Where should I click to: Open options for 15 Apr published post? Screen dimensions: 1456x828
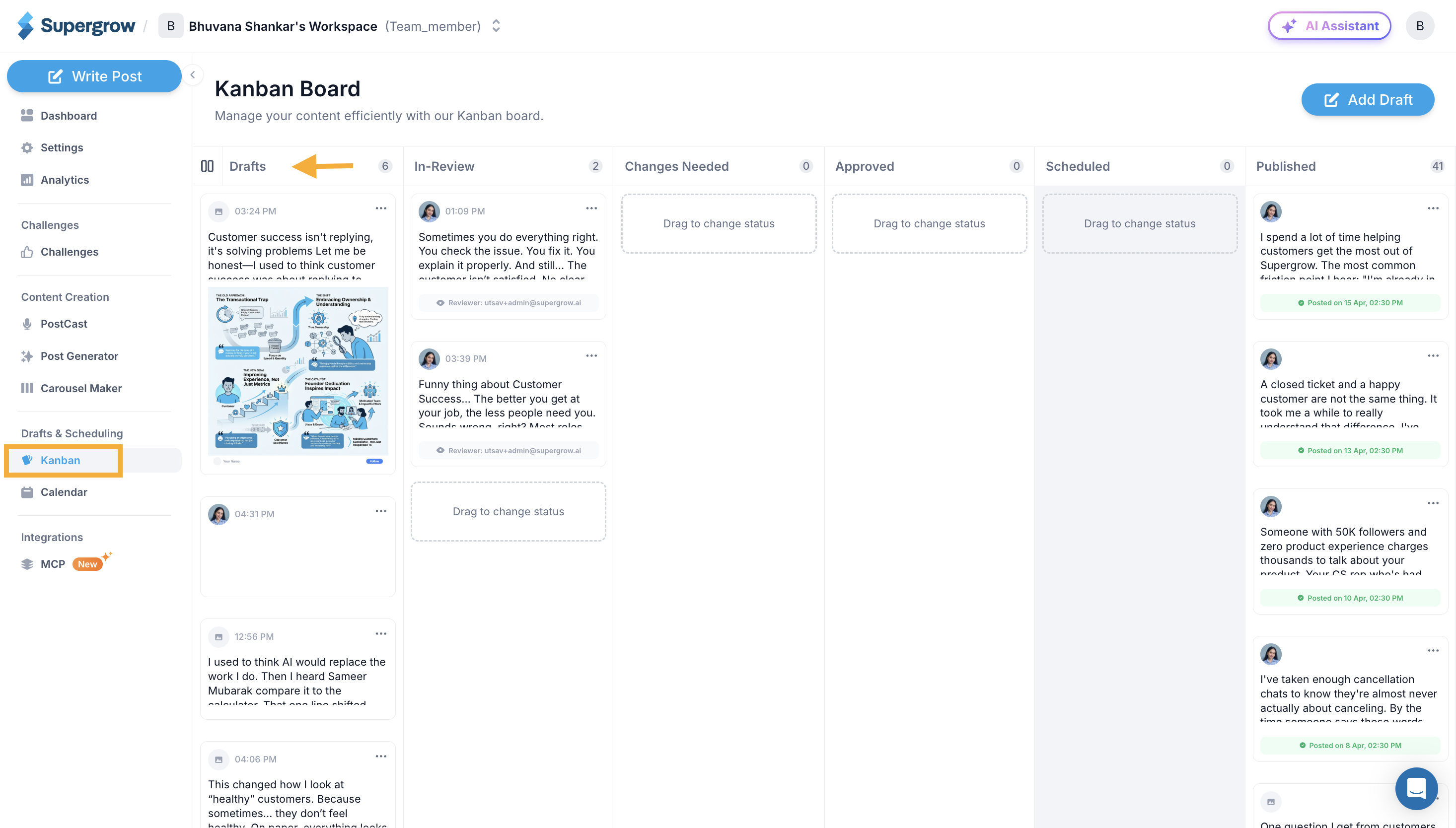(1433, 208)
